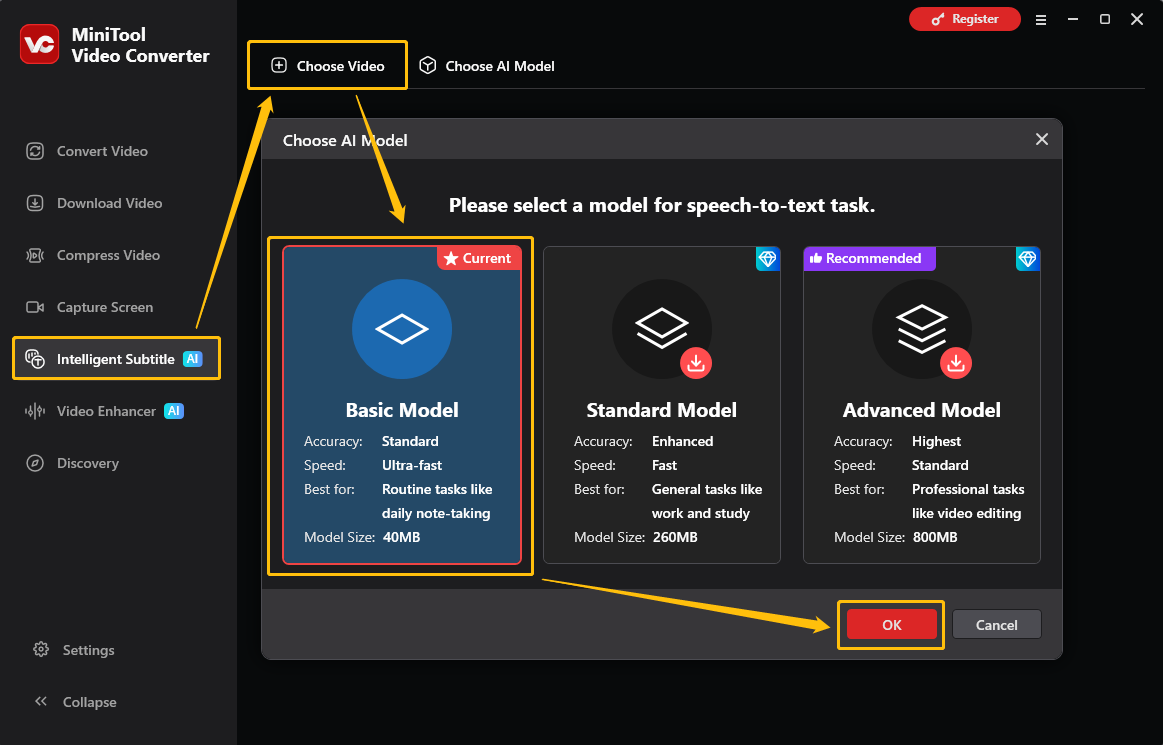Image resolution: width=1163 pixels, height=745 pixels.
Task: Minimize the application window
Action: coord(1073,19)
